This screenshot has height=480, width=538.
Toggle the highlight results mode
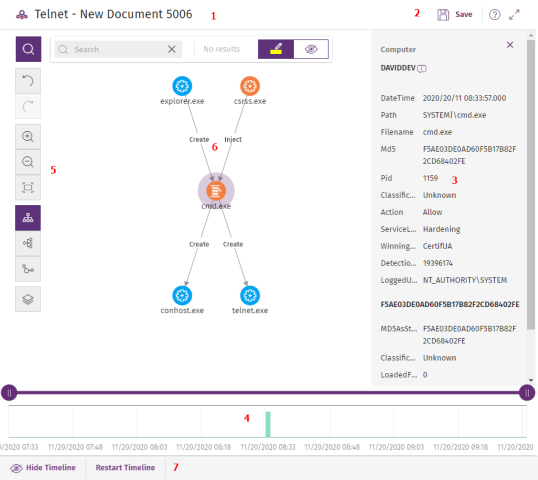[276, 49]
